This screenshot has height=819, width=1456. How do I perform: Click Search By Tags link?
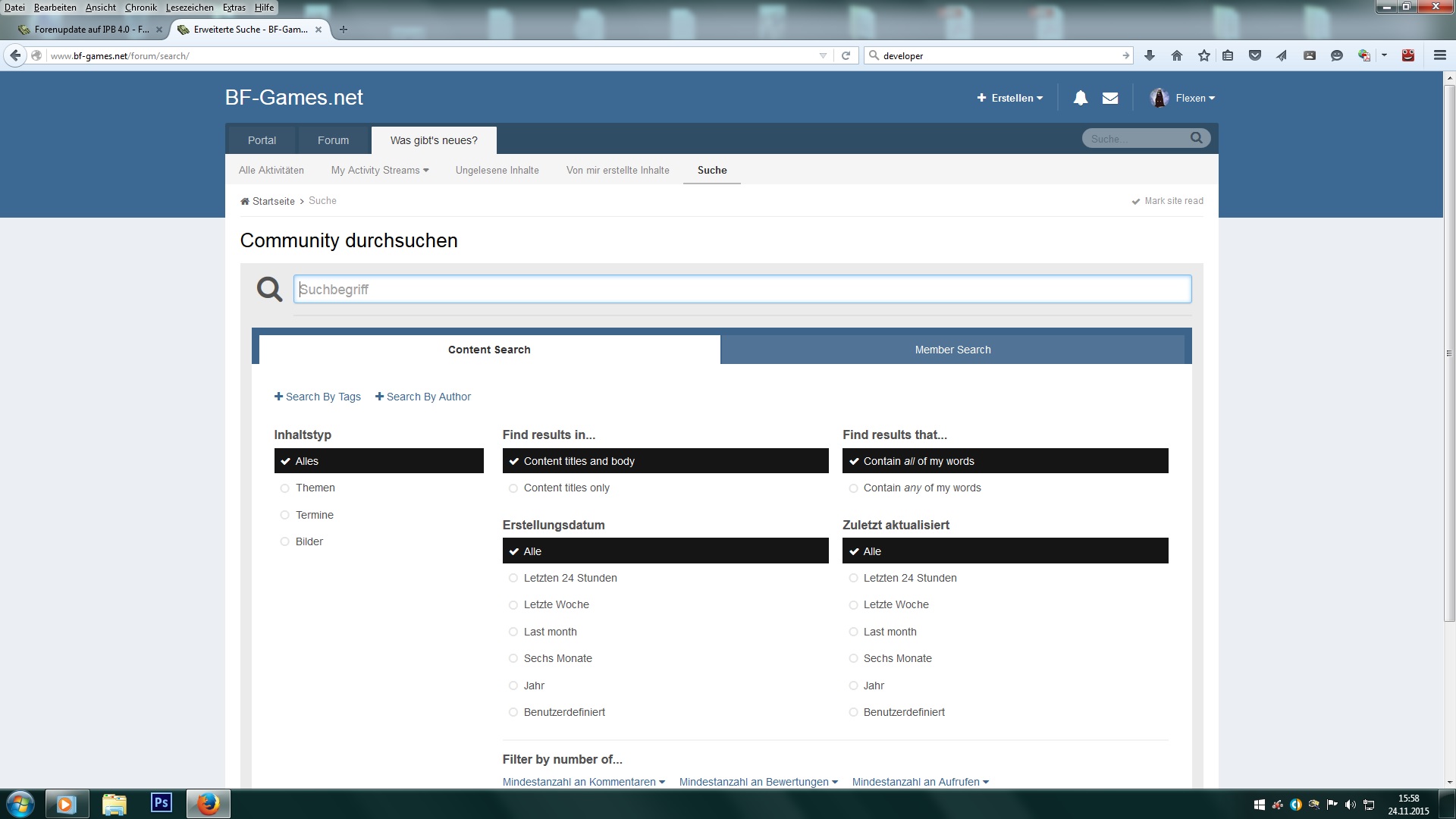(318, 397)
